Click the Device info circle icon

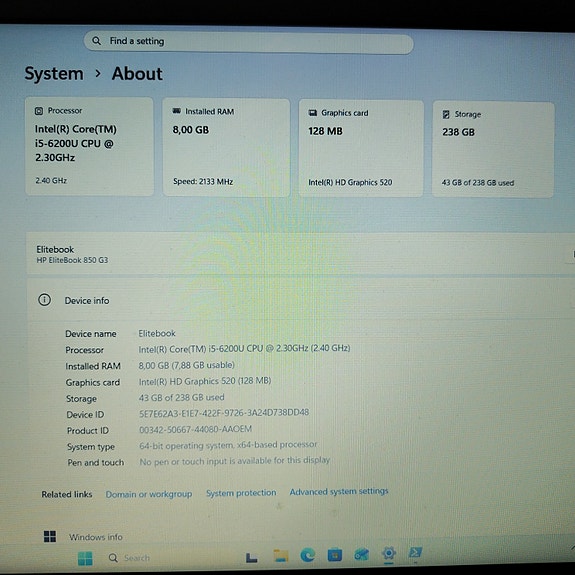coord(44,300)
